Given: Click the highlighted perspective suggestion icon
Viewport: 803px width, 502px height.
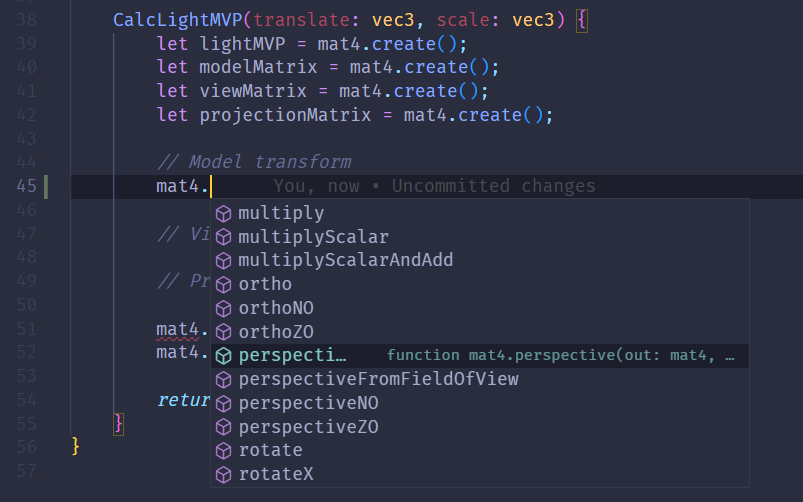Looking at the screenshot, I should click(x=223, y=356).
